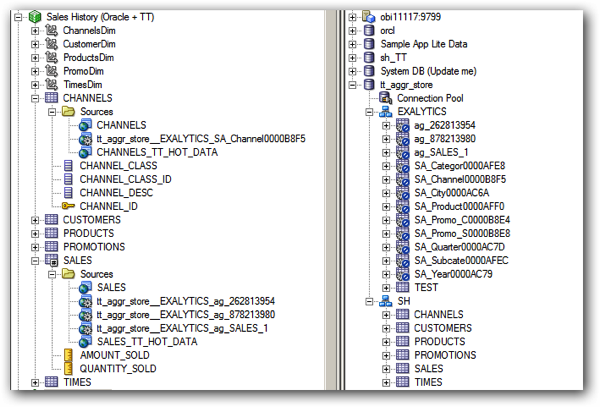Click the orcl database cylinder icon
Screen dimensions: 600x407
(369, 31)
